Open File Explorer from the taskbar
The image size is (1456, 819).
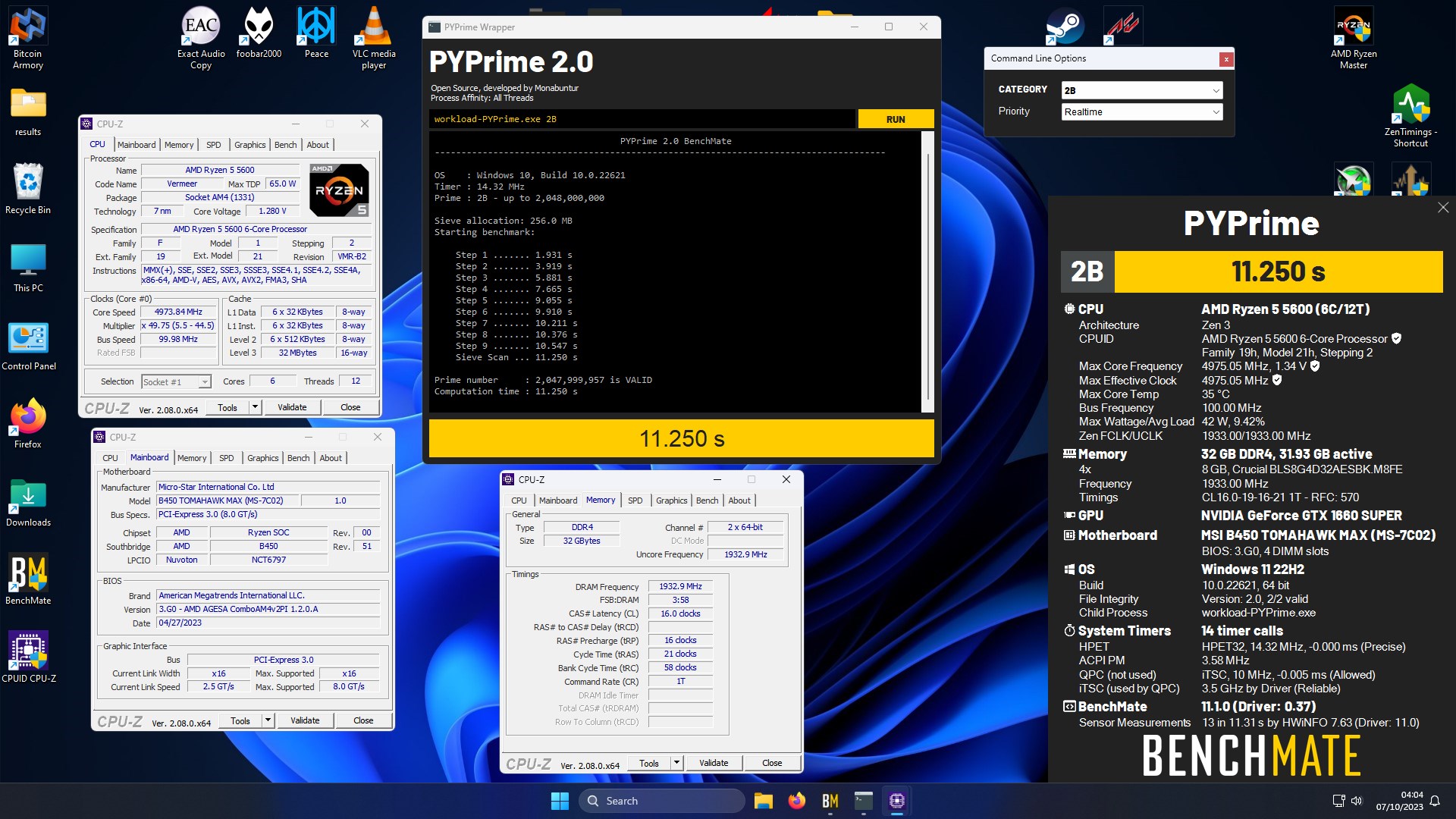tap(764, 801)
